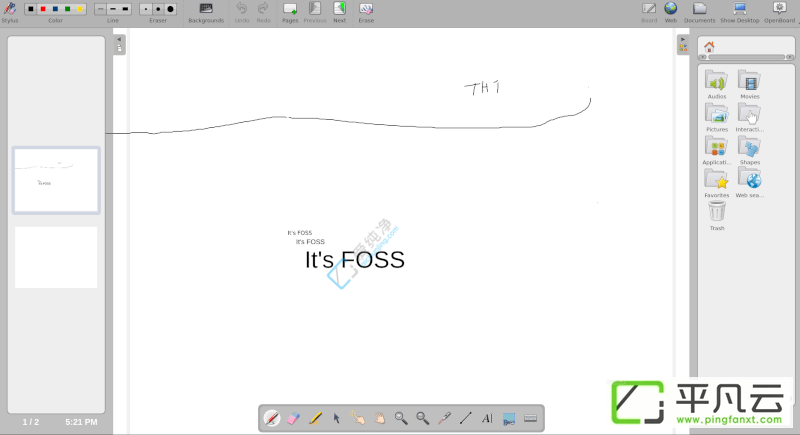The image size is (800, 435).
Task: Open the second blank page thumbnail
Action: pyautogui.click(x=56, y=258)
